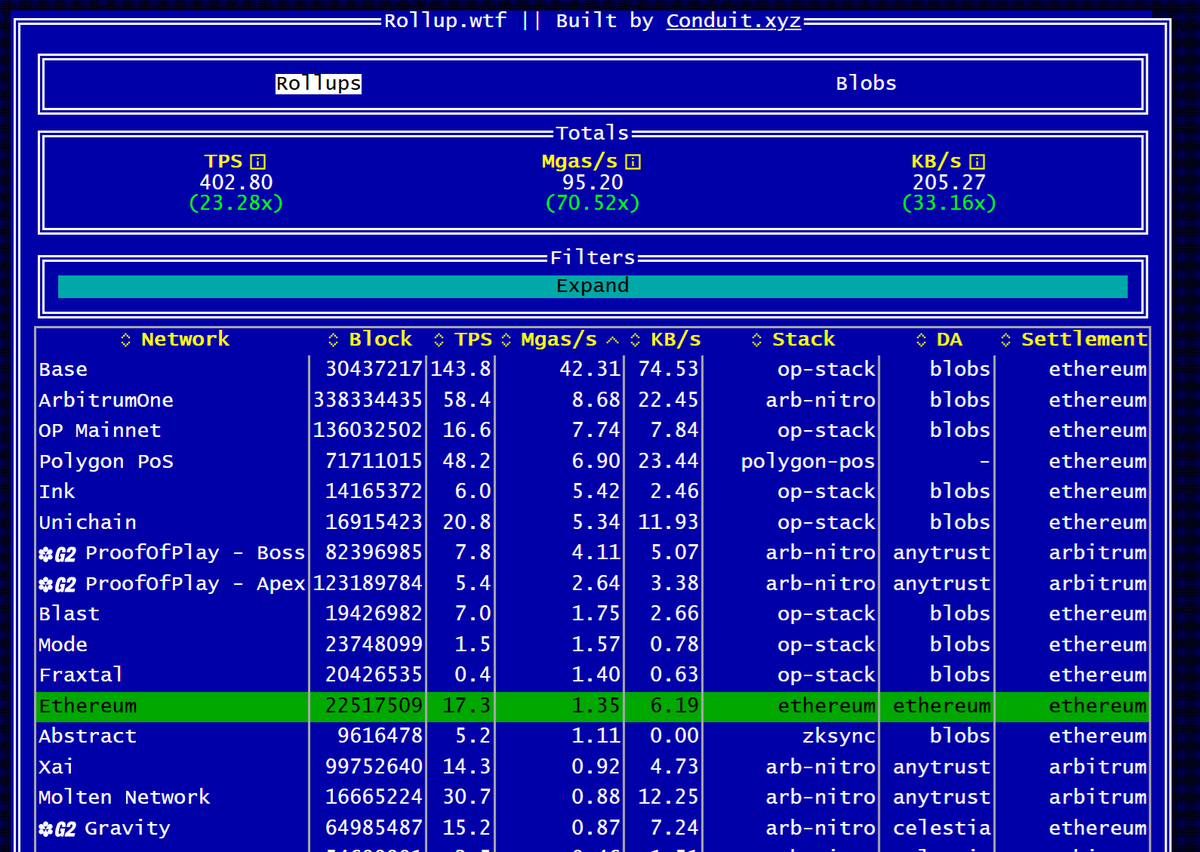Click Unichain KB/s value 11.93
Screen dimensions: 1200x852
coord(668,523)
